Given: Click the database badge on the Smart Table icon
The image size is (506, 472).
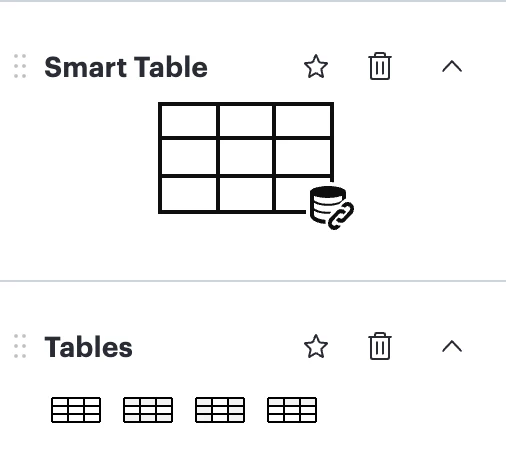Looking at the screenshot, I should tap(332, 207).
